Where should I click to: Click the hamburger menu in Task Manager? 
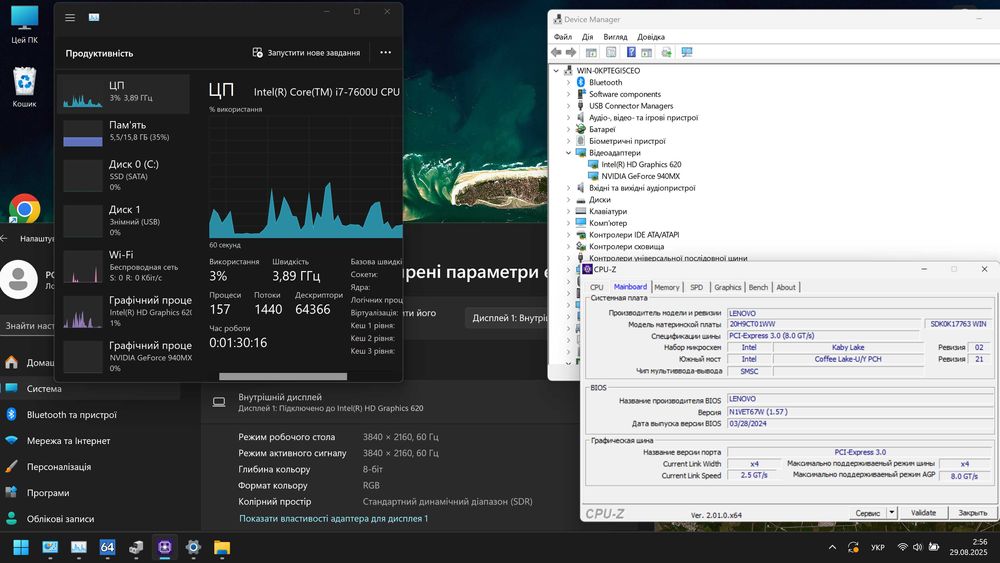pyautogui.click(x=70, y=18)
